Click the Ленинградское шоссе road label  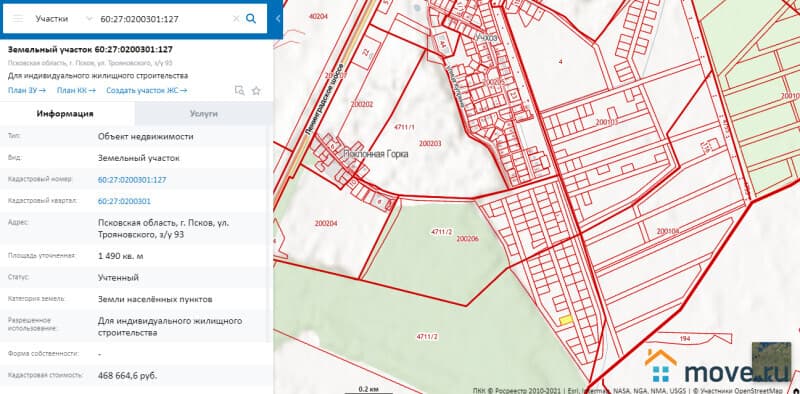click(x=325, y=100)
